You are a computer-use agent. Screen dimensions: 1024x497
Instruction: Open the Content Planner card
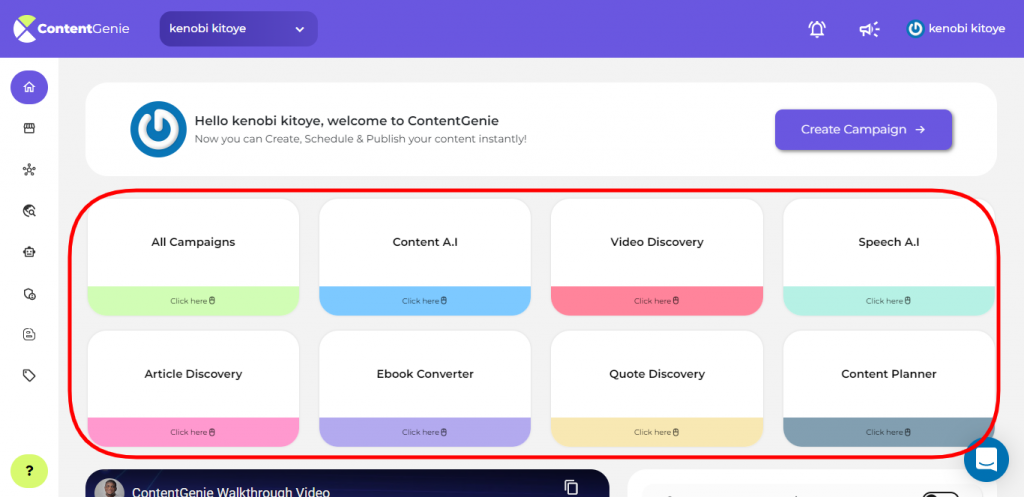pos(889,389)
